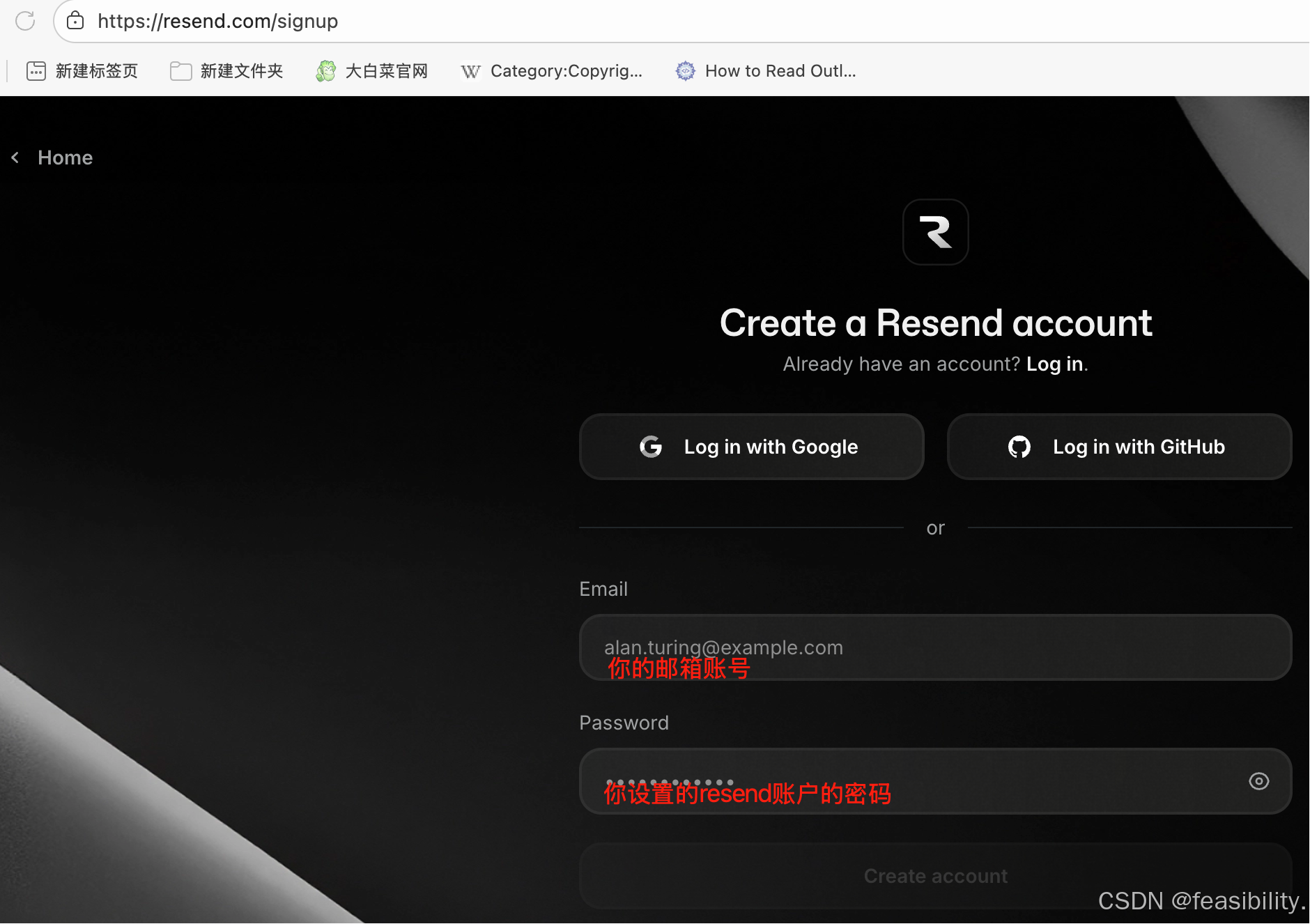Sign up using Log in with GitHub
This screenshot has width=1310, height=924.
coord(1119,447)
